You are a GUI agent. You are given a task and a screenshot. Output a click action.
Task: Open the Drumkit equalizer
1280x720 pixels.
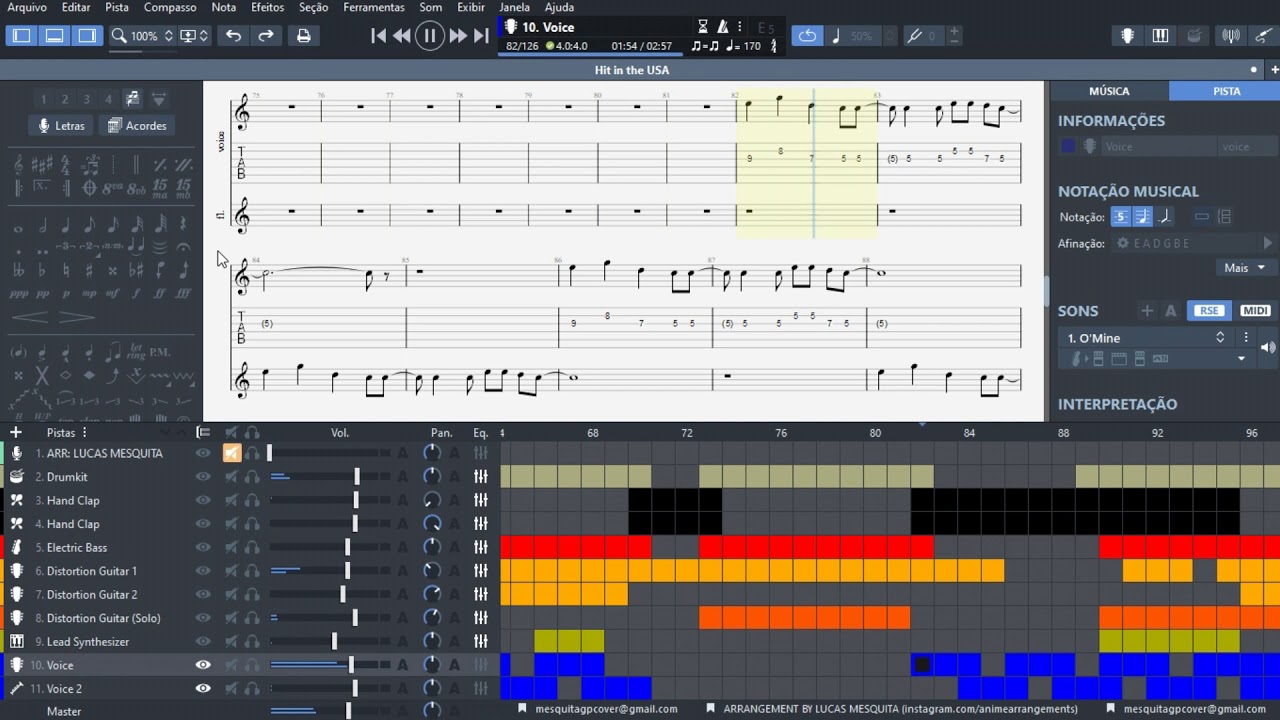pyautogui.click(x=481, y=477)
